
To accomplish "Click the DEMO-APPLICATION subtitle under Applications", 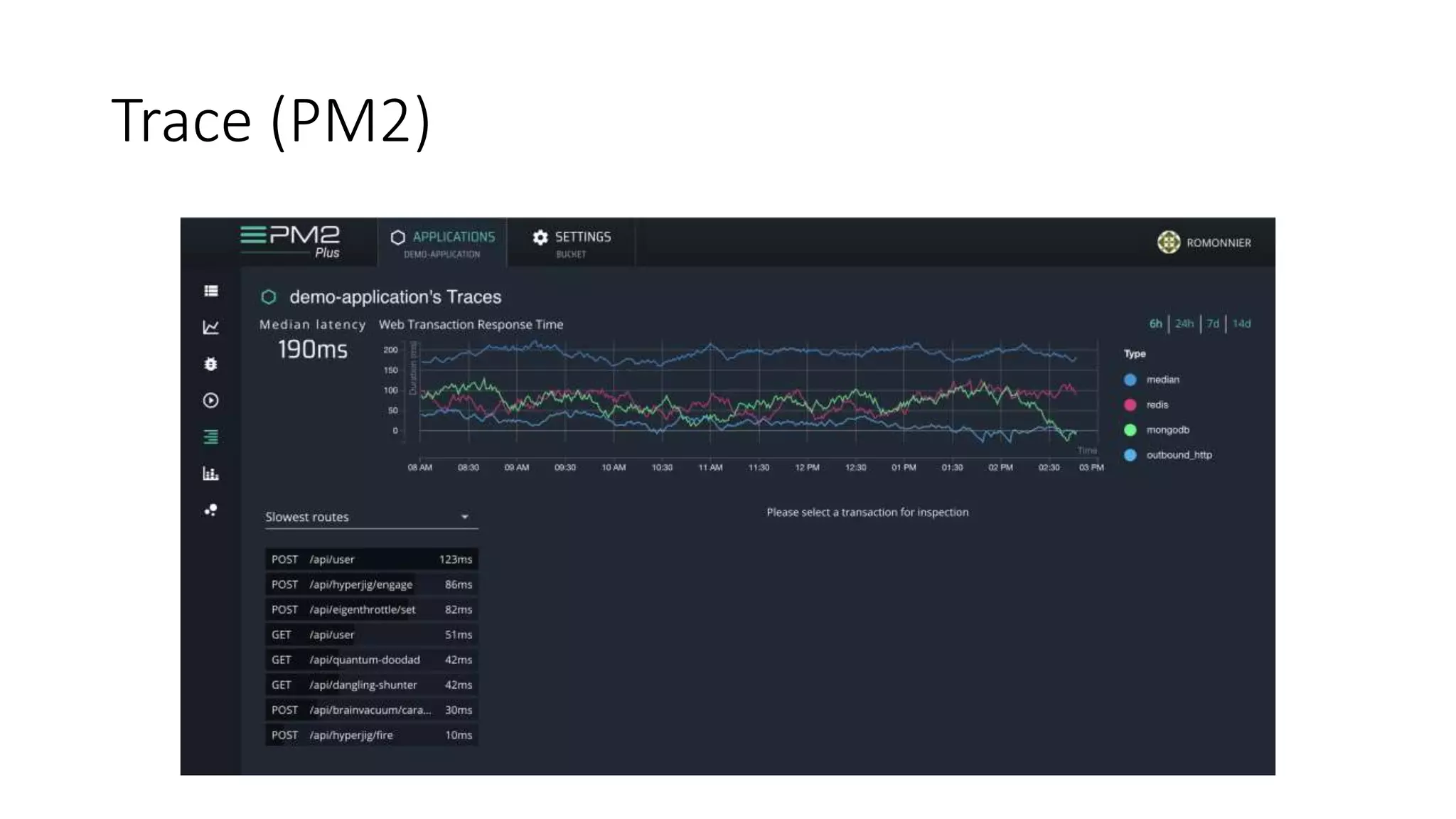I will (x=441, y=255).
